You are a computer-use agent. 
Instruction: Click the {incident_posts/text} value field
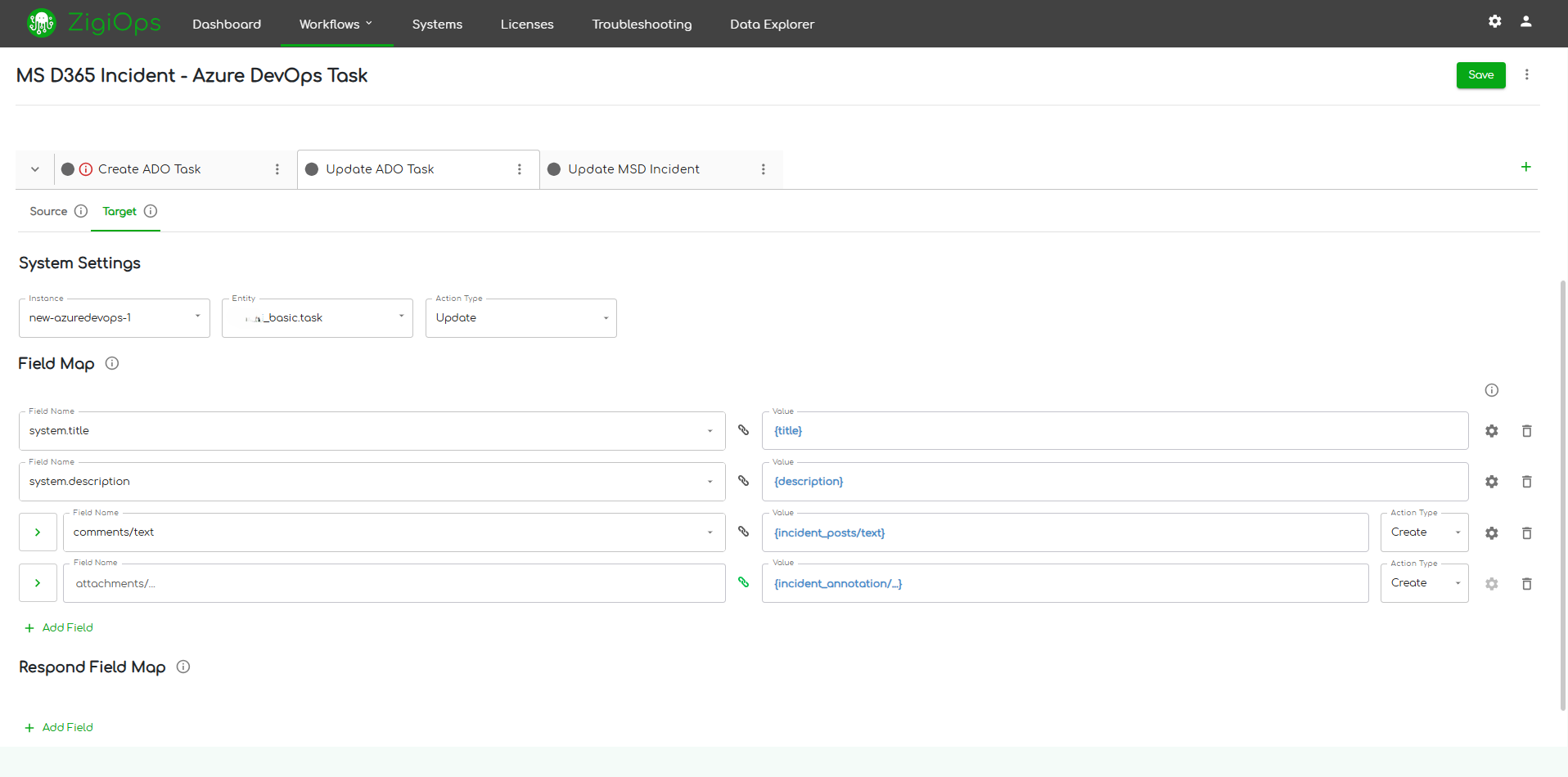coord(1065,532)
